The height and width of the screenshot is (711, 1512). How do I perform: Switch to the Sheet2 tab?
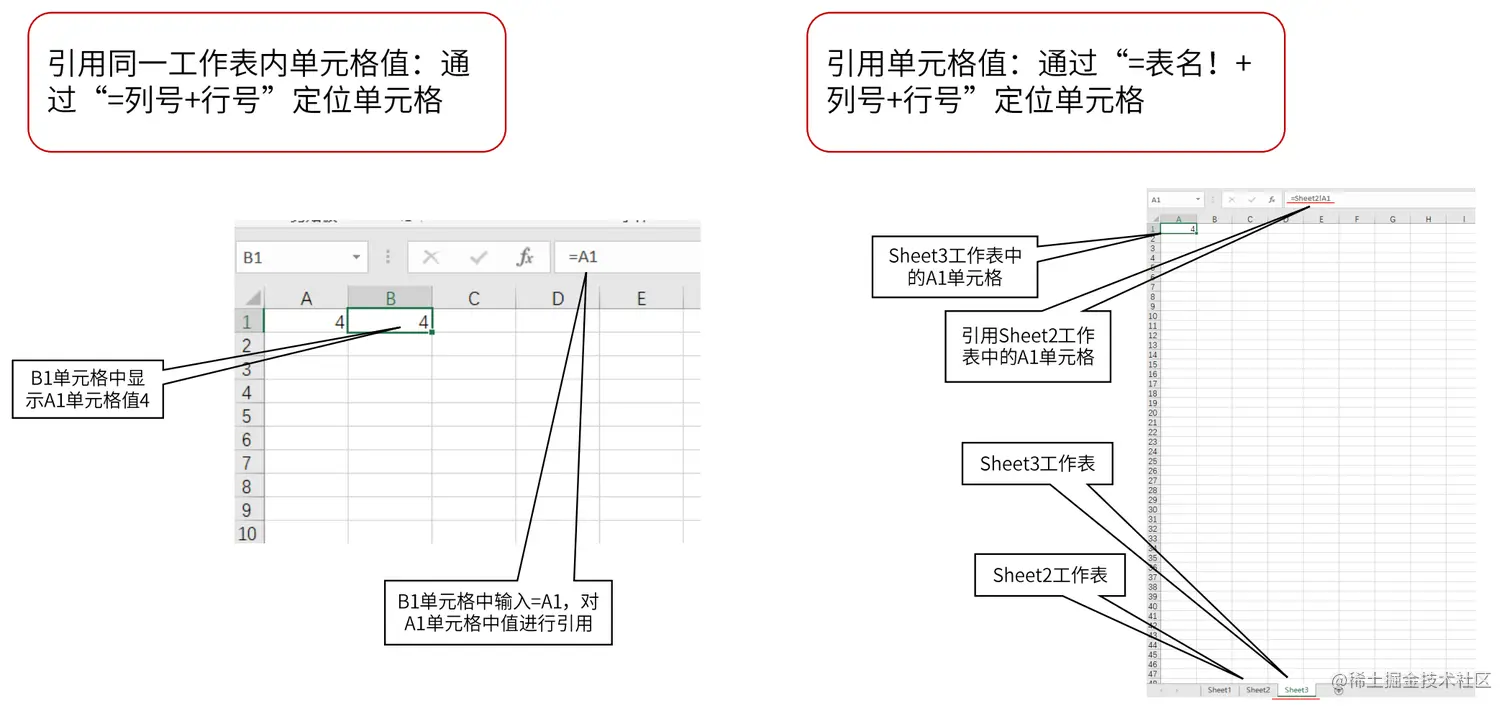pyautogui.click(x=1258, y=689)
